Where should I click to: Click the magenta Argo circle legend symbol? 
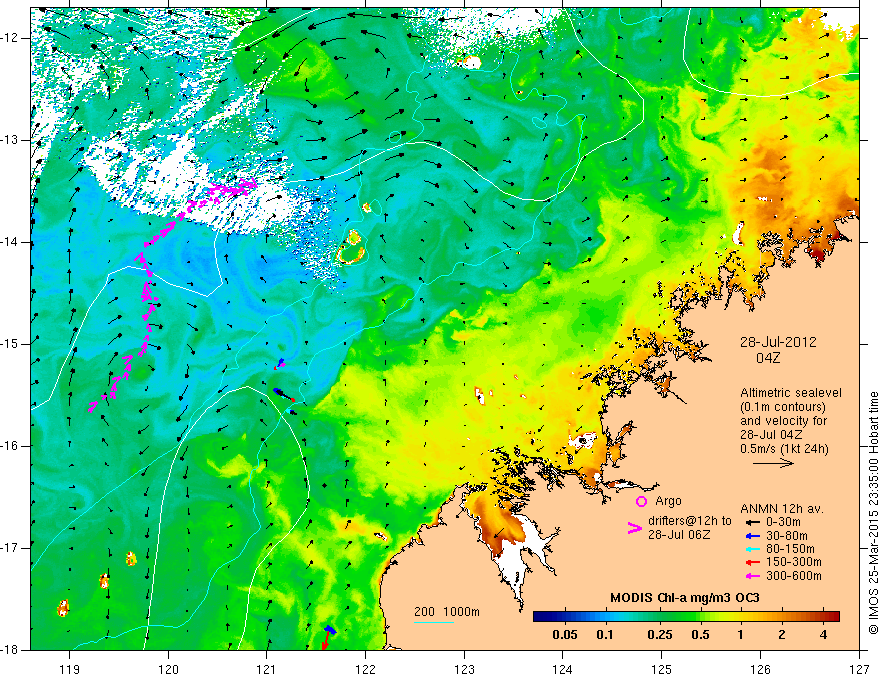(x=641, y=501)
